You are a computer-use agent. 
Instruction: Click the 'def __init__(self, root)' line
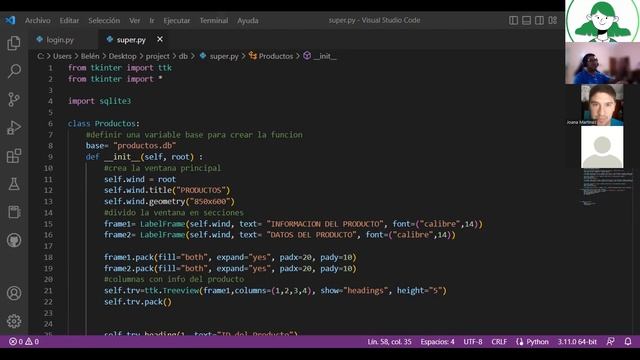pos(144,157)
